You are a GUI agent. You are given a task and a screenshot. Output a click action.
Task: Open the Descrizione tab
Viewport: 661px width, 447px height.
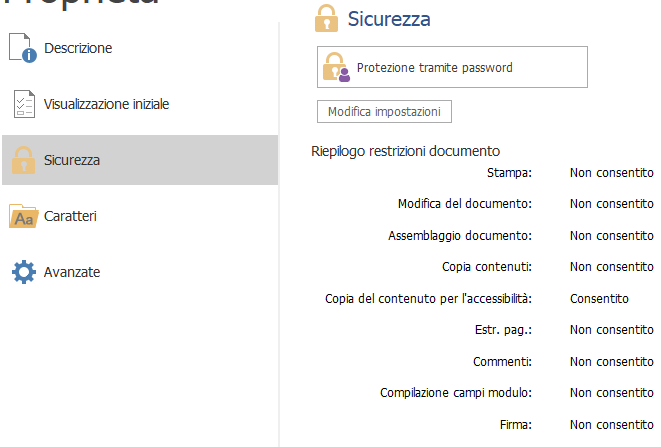[x=78, y=48]
